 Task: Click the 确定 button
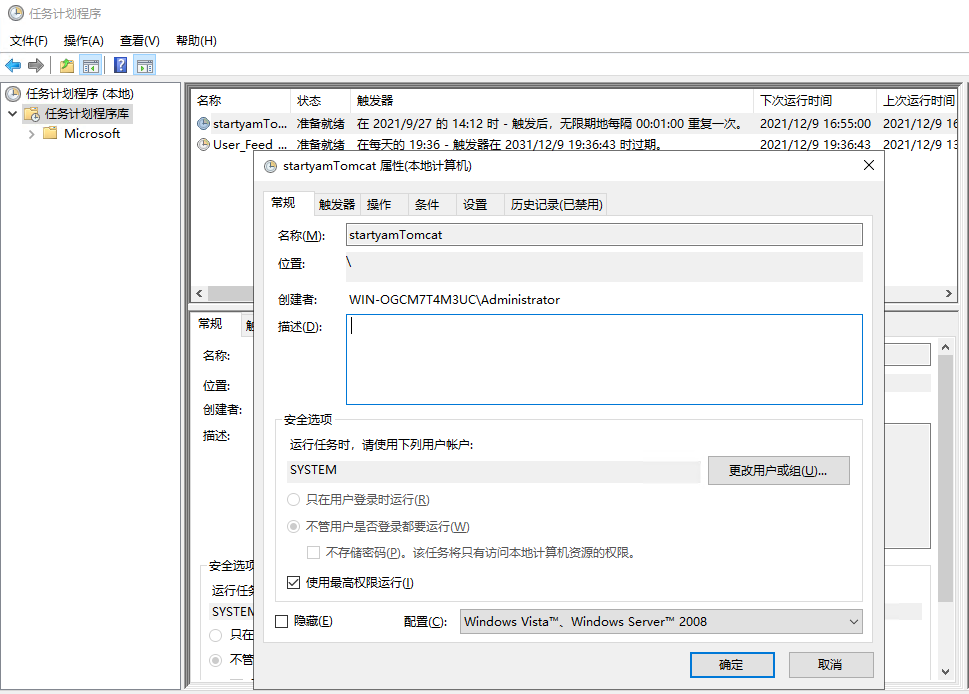coord(732,664)
